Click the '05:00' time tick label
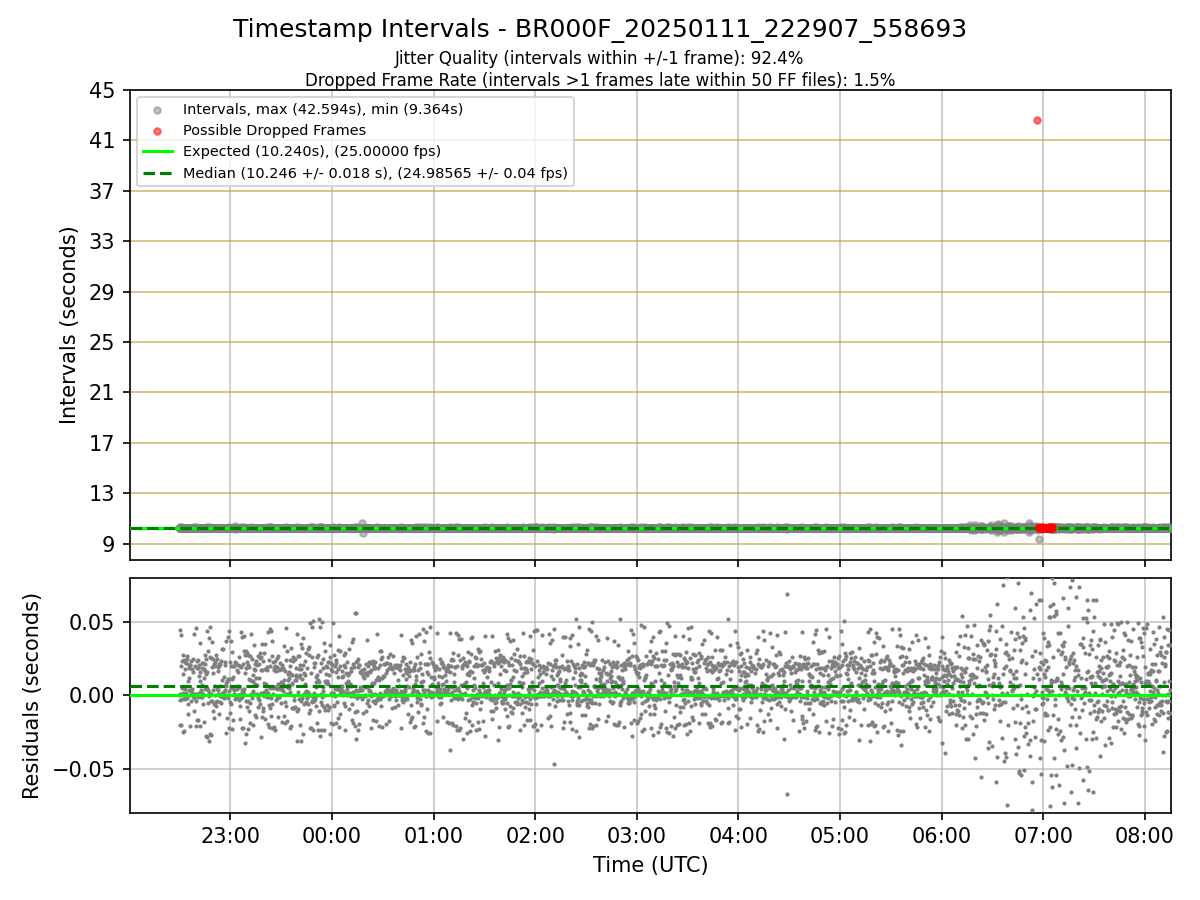This screenshot has width=1200, height=900. (839, 835)
